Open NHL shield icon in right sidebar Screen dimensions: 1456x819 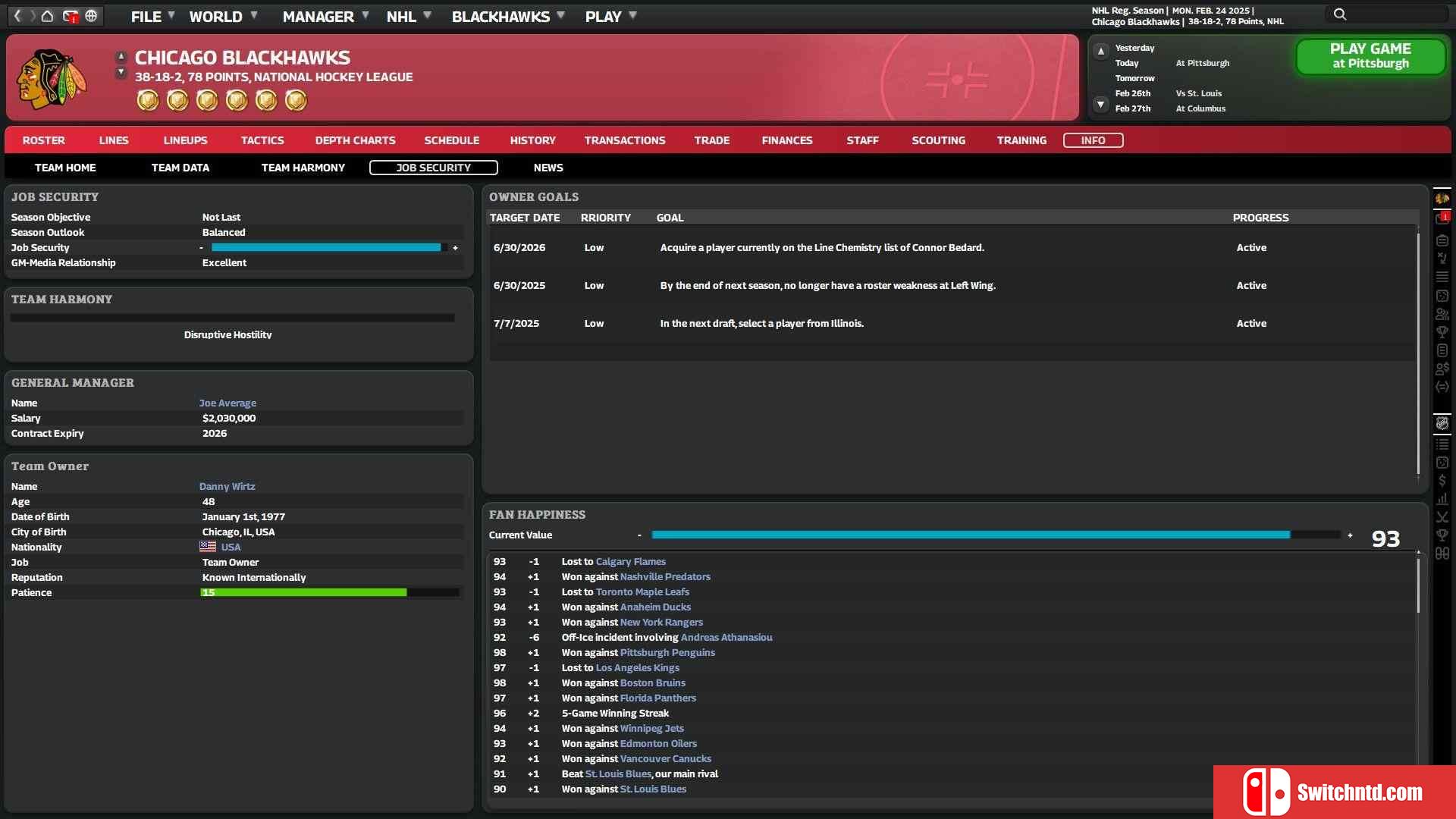coord(1442,423)
